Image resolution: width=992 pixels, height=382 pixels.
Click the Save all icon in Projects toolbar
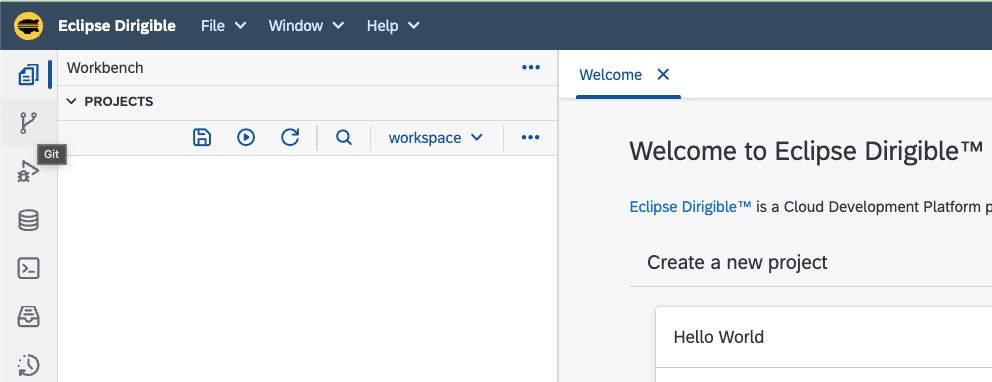point(202,137)
